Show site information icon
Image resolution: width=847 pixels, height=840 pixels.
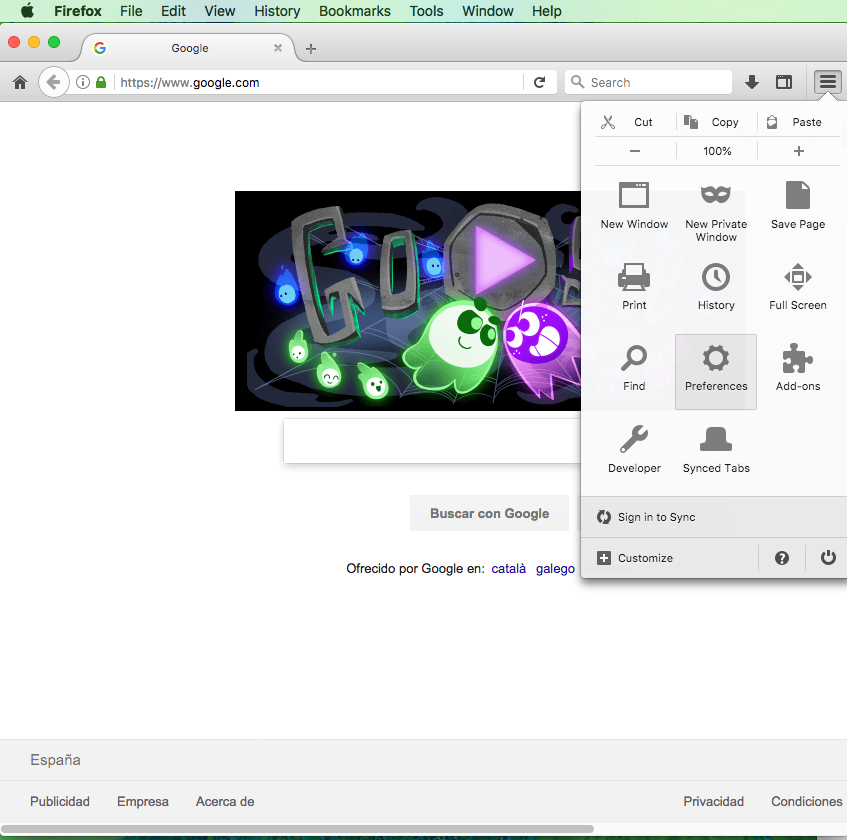pos(83,82)
